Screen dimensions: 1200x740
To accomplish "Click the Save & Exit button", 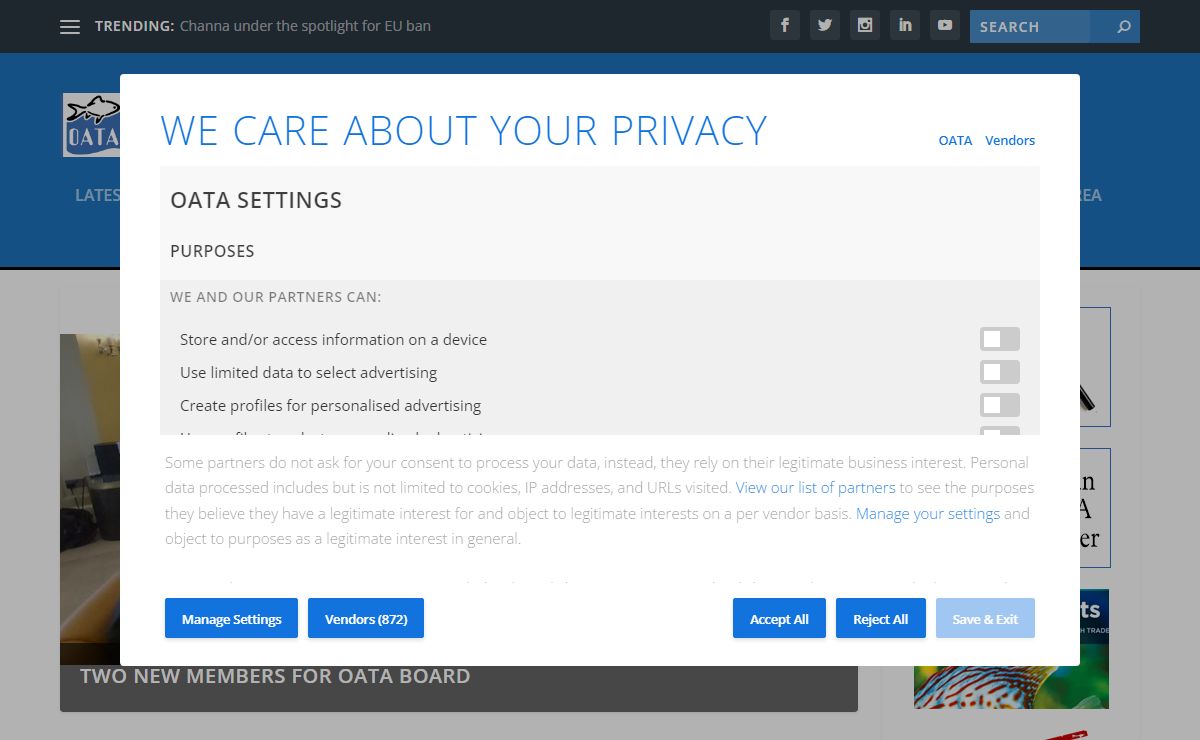I will (x=985, y=618).
